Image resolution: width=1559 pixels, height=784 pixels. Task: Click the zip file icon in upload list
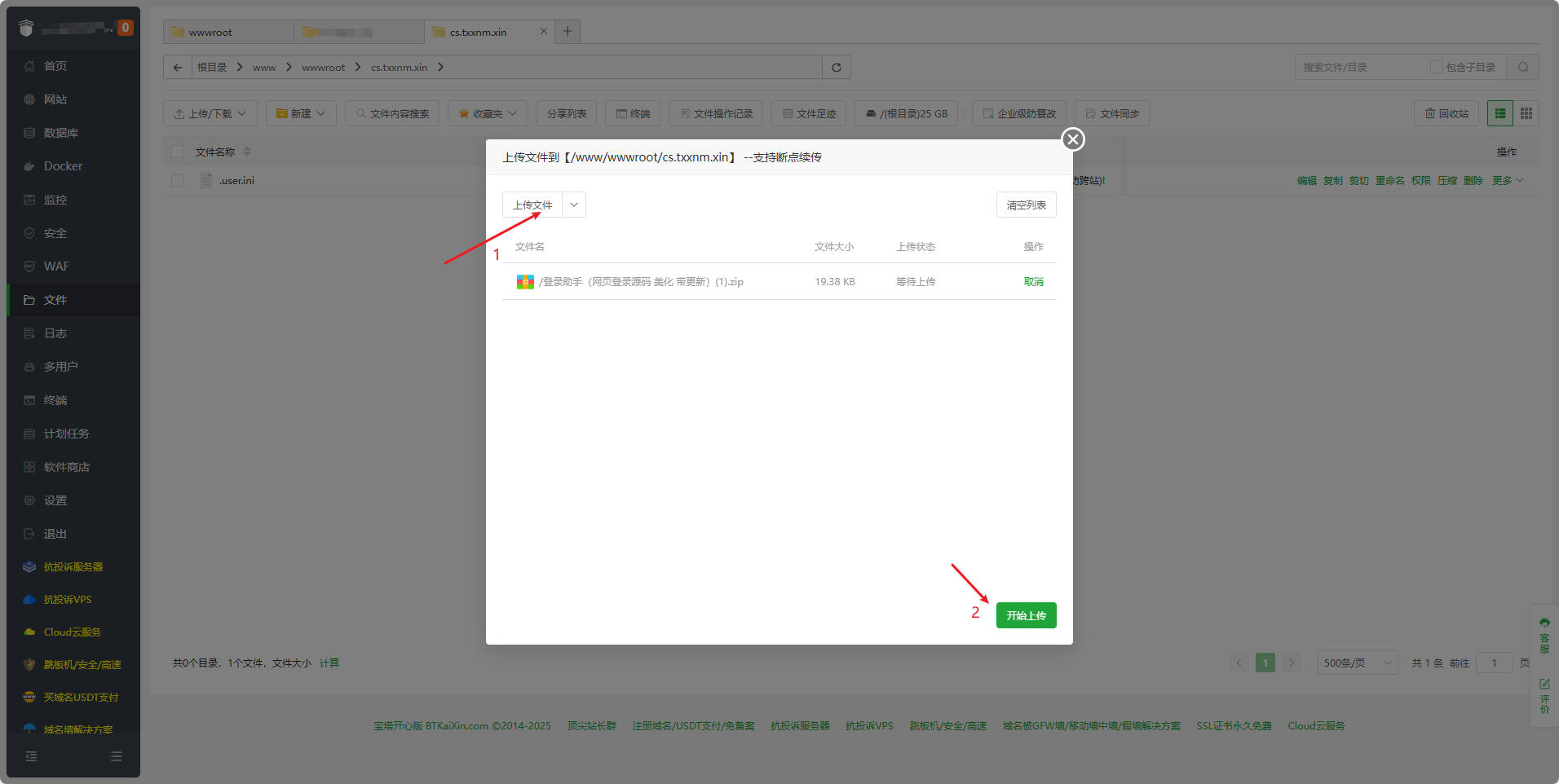click(x=525, y=282)
